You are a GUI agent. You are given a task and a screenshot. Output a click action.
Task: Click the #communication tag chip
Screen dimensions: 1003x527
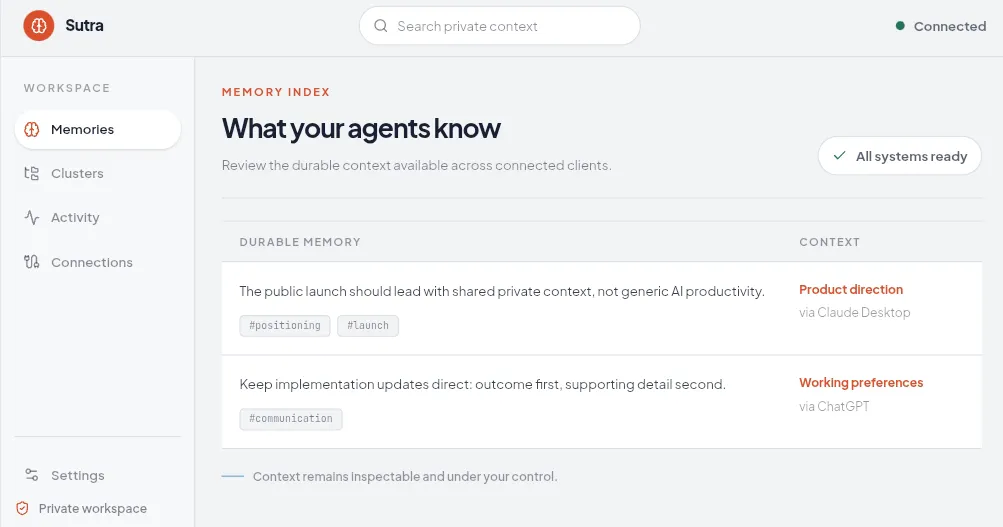coord(291,419)
